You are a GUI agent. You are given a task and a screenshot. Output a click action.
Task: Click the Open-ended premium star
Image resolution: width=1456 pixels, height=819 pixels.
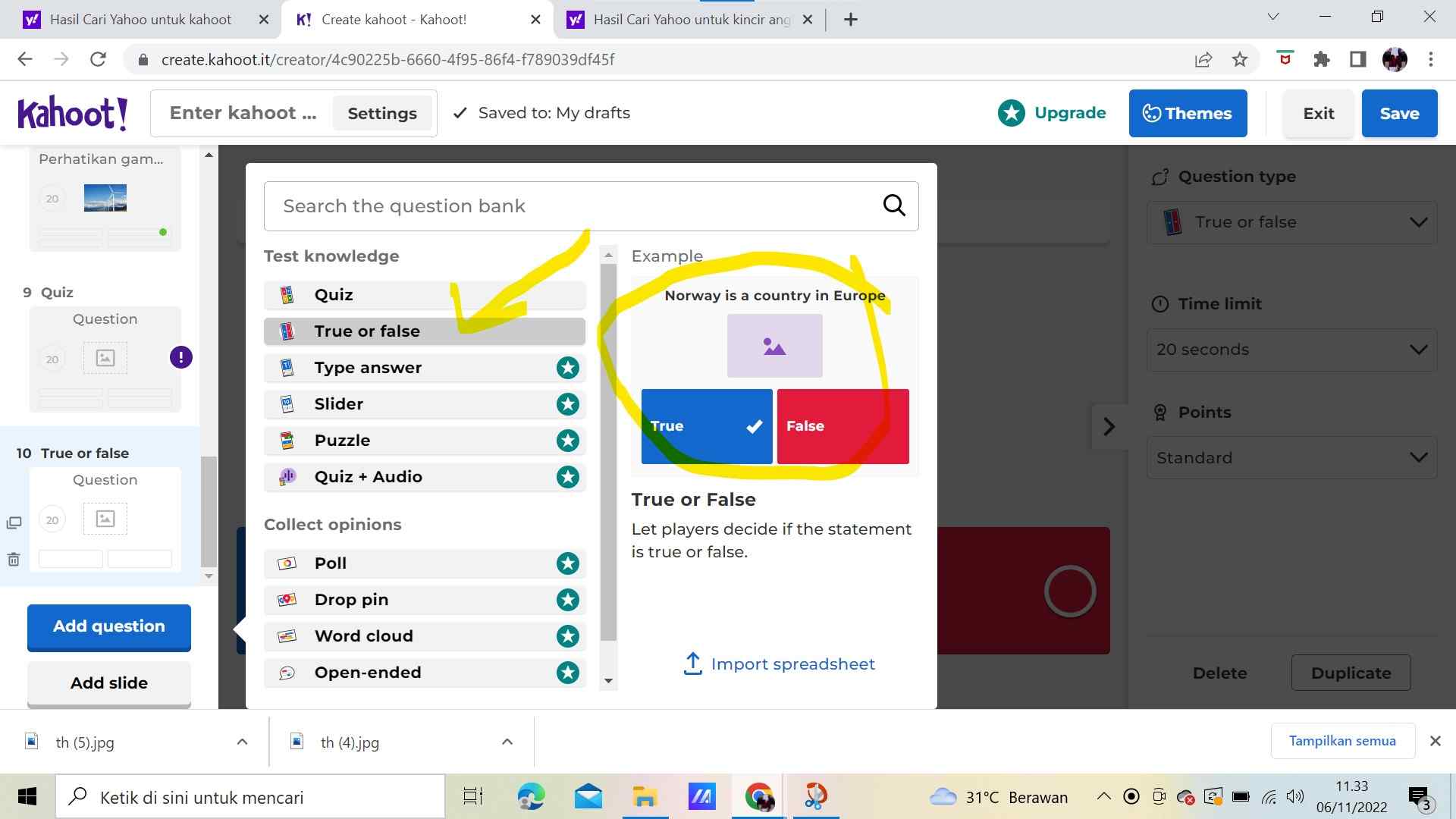click(x=567, y=673)
